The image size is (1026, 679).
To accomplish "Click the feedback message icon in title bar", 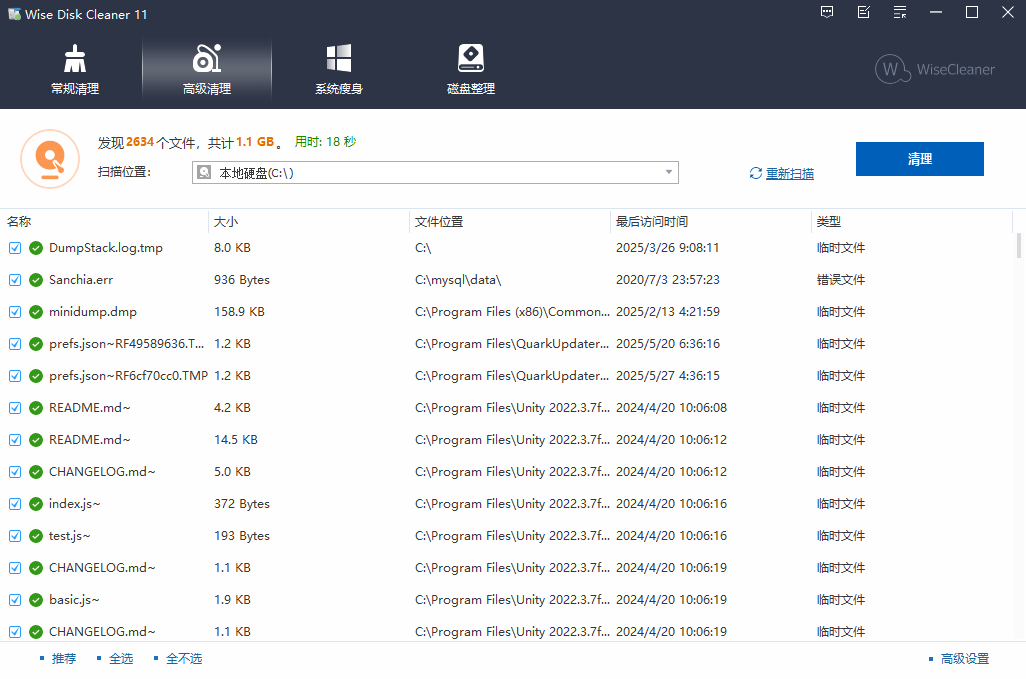I will [x=827, y=13].
